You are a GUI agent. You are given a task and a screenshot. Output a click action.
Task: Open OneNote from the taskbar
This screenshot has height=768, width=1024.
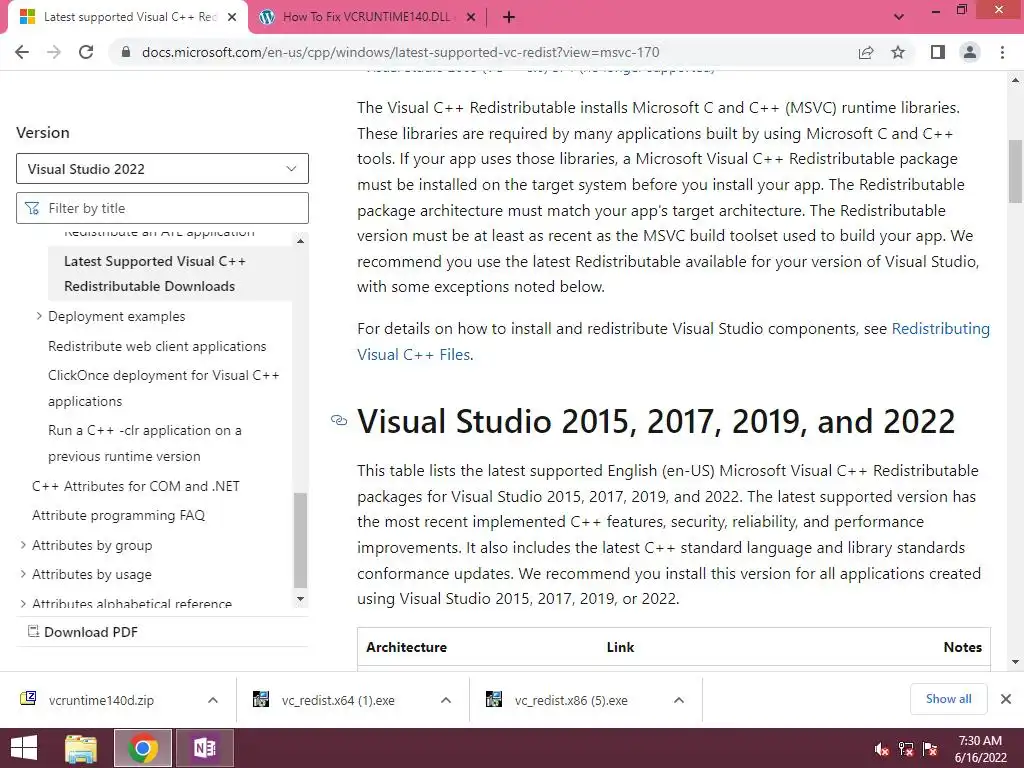click(x=204, y=748)
